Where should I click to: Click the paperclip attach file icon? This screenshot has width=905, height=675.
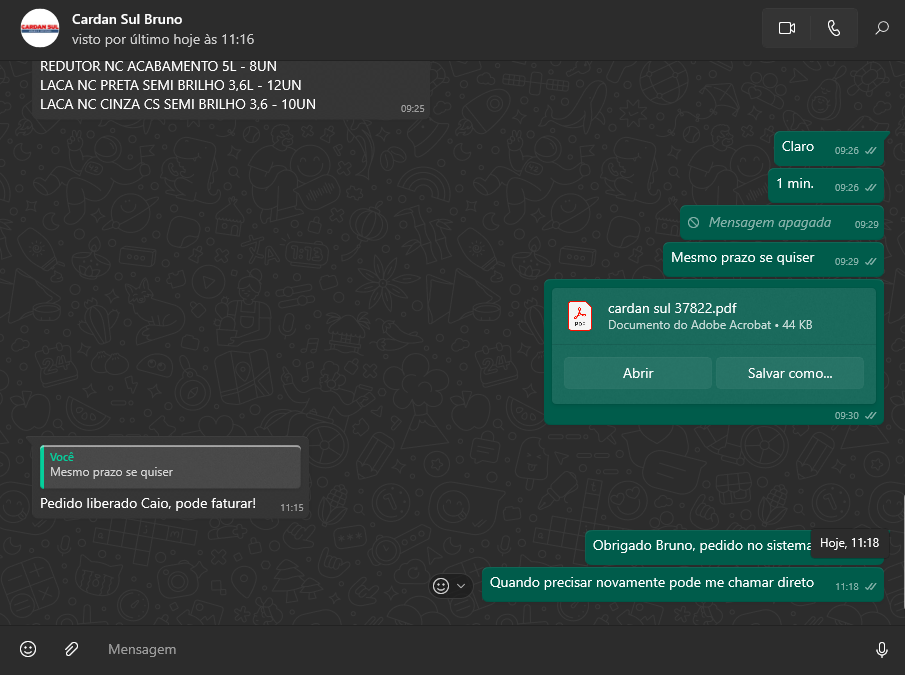click(x=72, y=649)
